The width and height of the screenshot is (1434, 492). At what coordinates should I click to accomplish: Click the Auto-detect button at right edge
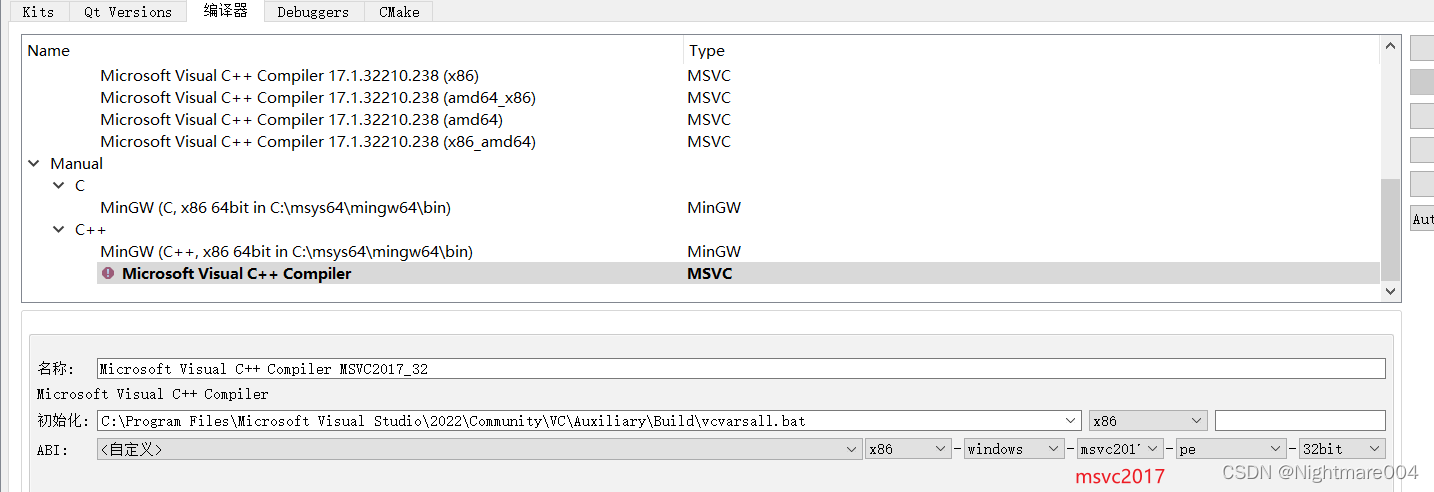click(x=1422, y=219)
